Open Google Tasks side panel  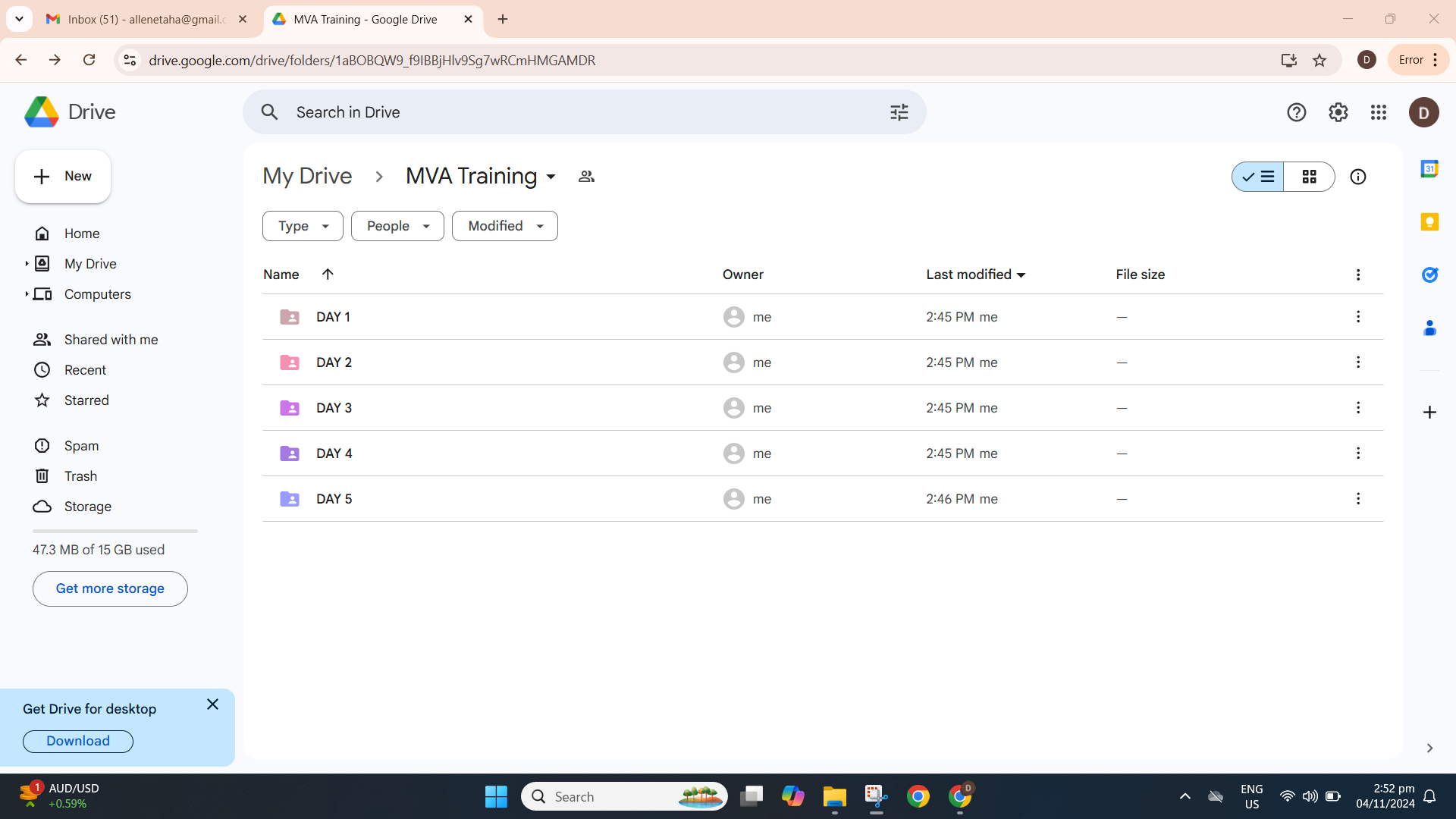coord(1429,275)
